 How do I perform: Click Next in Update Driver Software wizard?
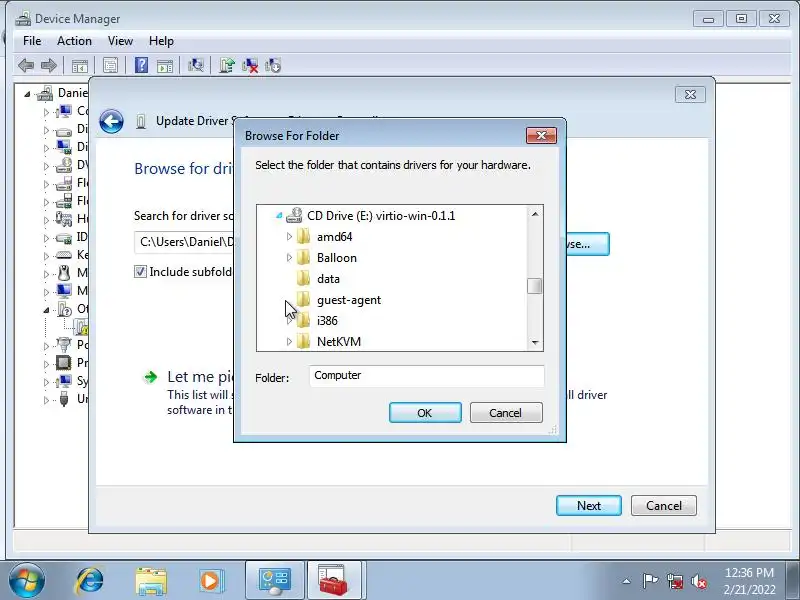pyautogui.click(x=589, y=506)
